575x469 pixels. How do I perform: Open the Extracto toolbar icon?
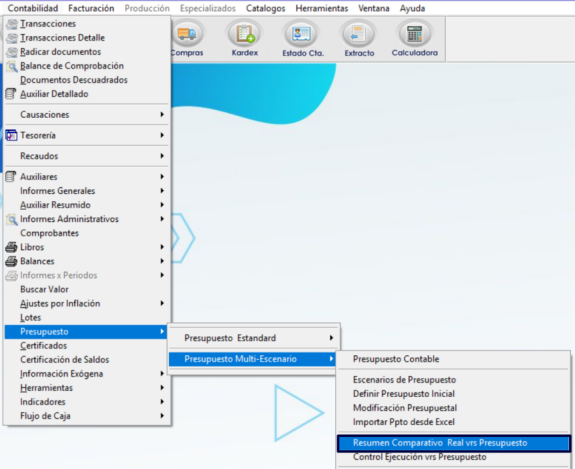point(359,34)
